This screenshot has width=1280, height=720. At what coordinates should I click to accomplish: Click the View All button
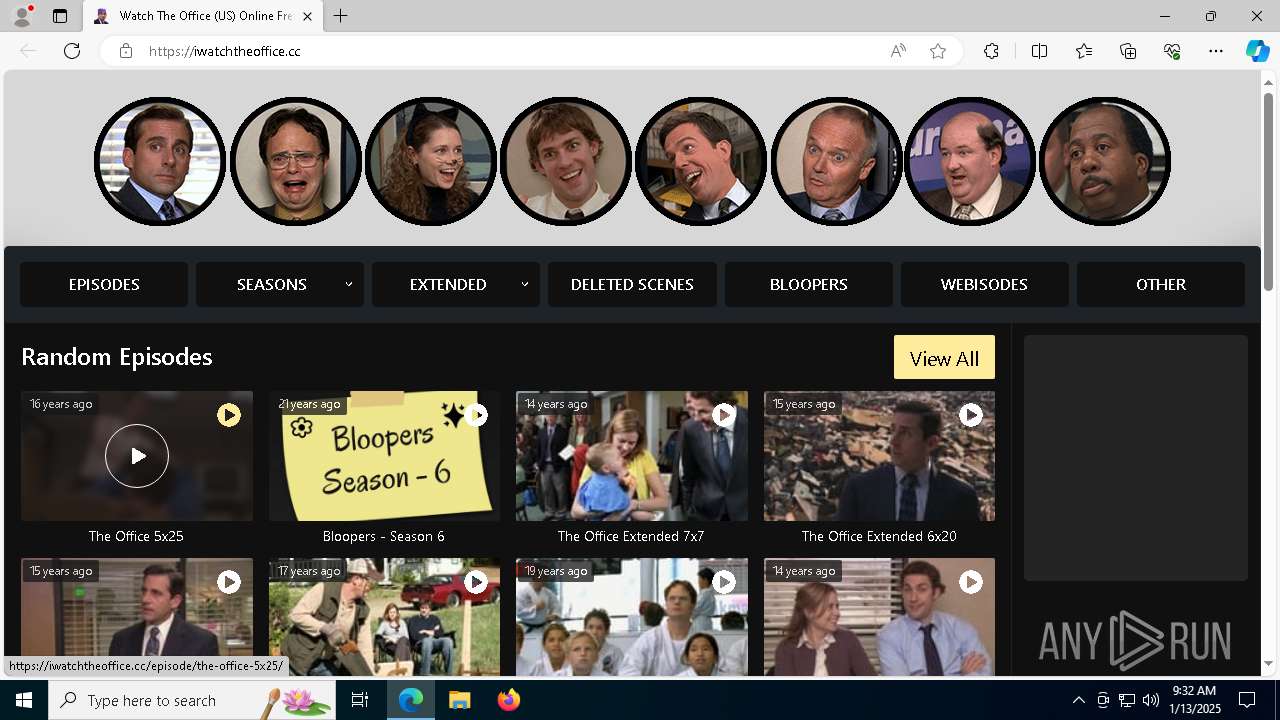(x=944, y=357)
